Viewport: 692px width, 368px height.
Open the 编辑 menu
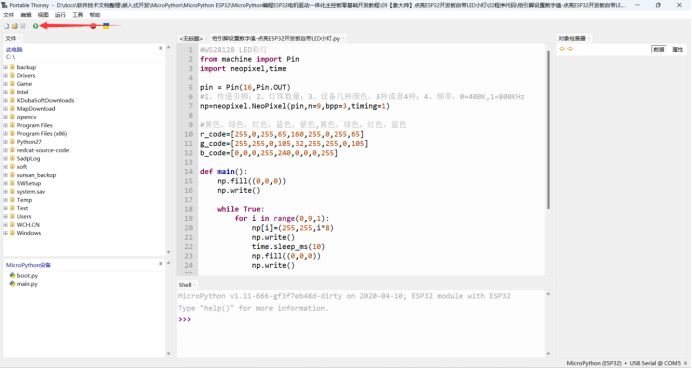(x=26, y=15)
